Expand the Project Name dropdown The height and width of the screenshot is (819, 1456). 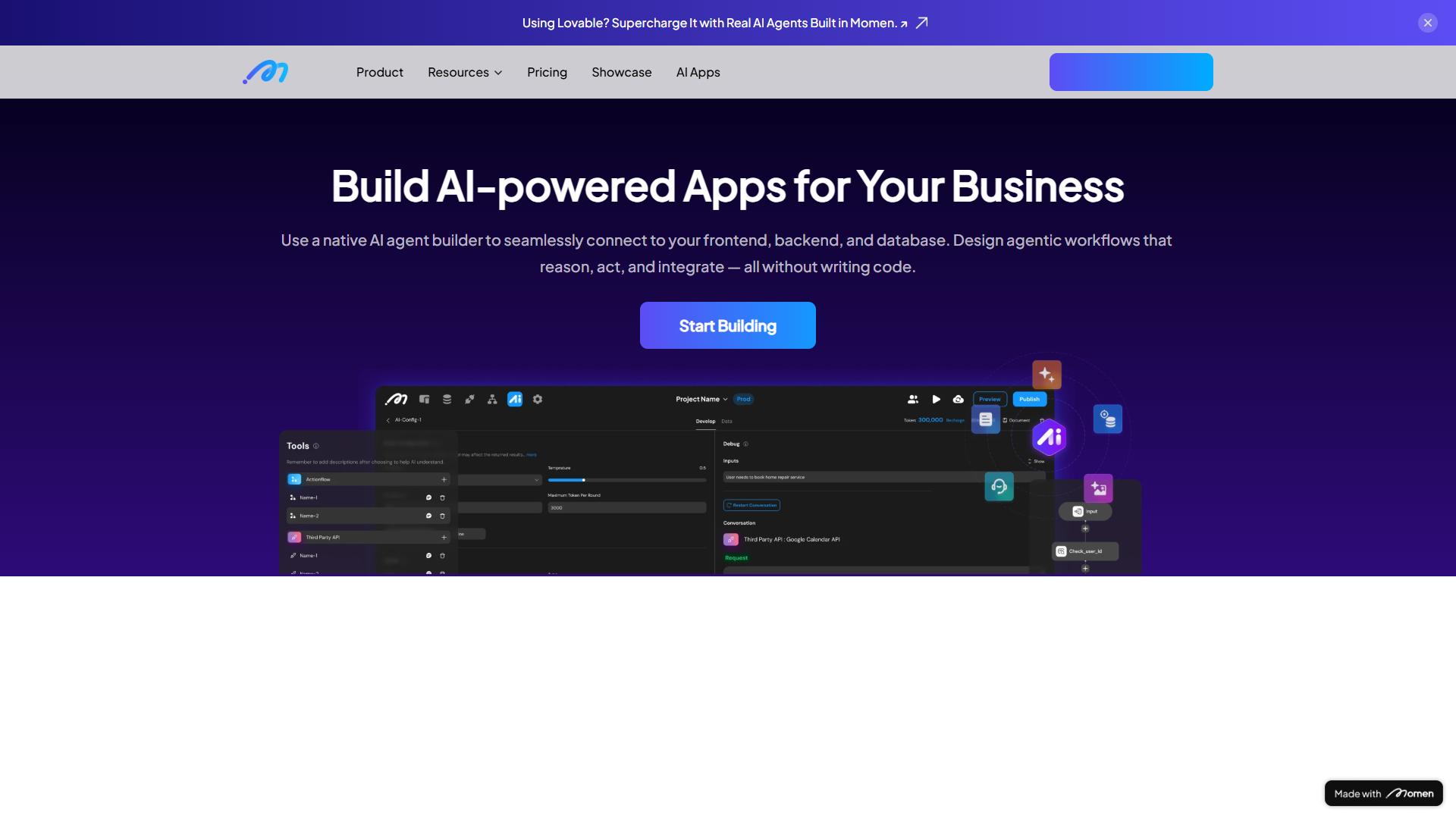701,399
